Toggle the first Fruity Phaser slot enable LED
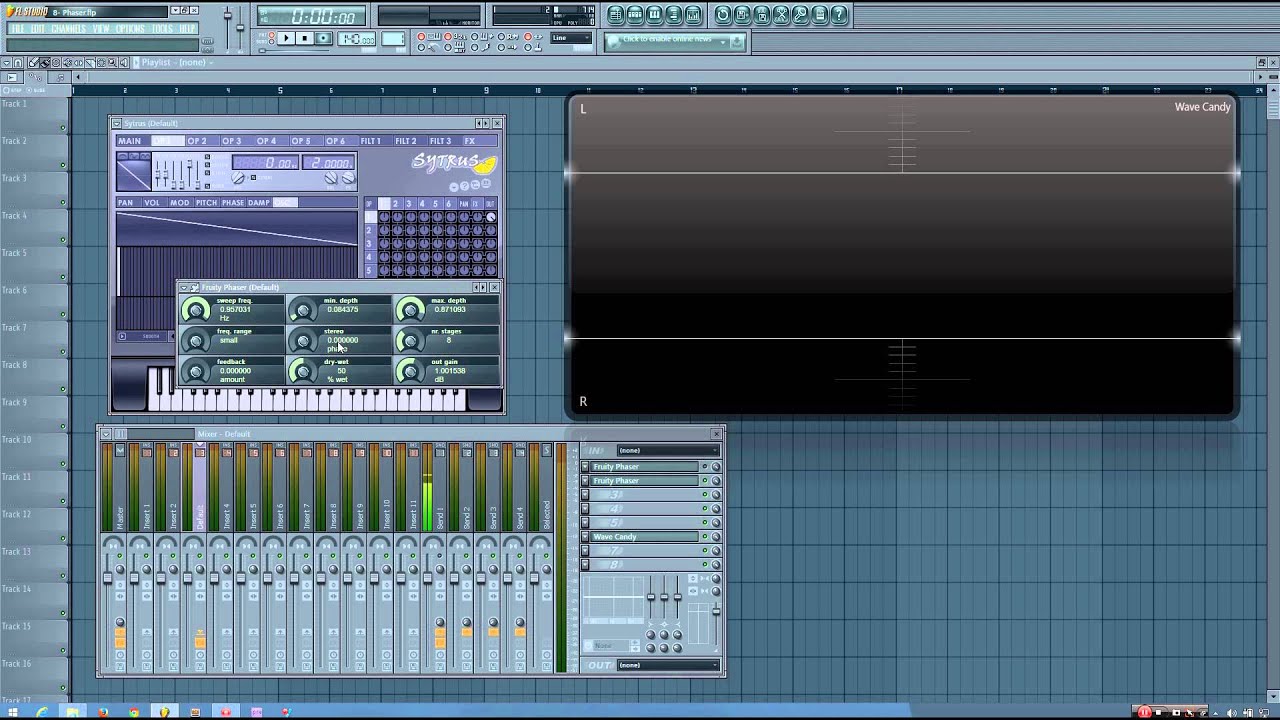Viewport: 1280px width, 720px height. pyautogui.click(x=704, y=467)
